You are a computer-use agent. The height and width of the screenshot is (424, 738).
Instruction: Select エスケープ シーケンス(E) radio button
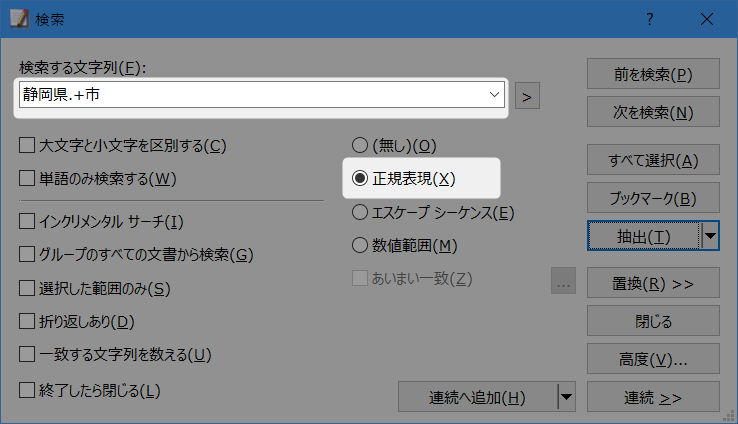coord(360,212)
